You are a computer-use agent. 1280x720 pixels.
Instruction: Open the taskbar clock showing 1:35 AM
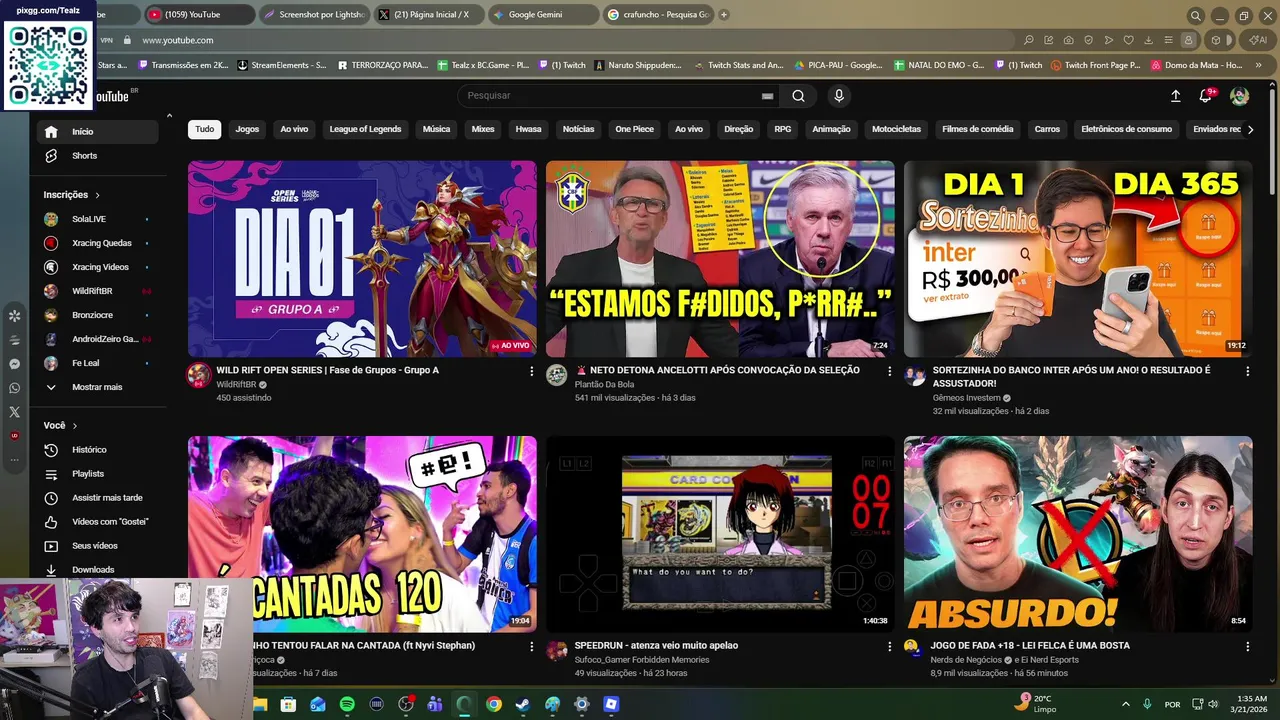(1251, 704)
